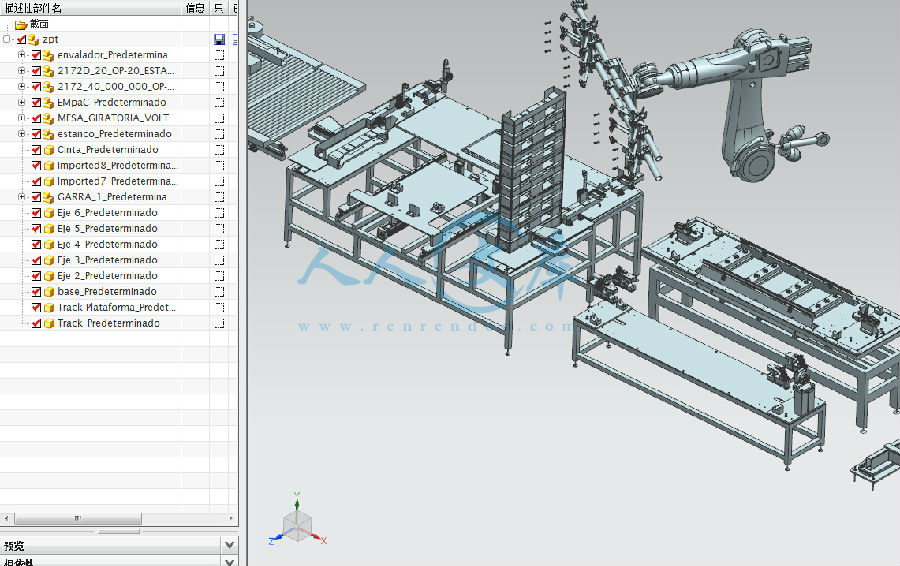
Task: Click the assembly icon next to zpt
Action: (x=33, y=39)
